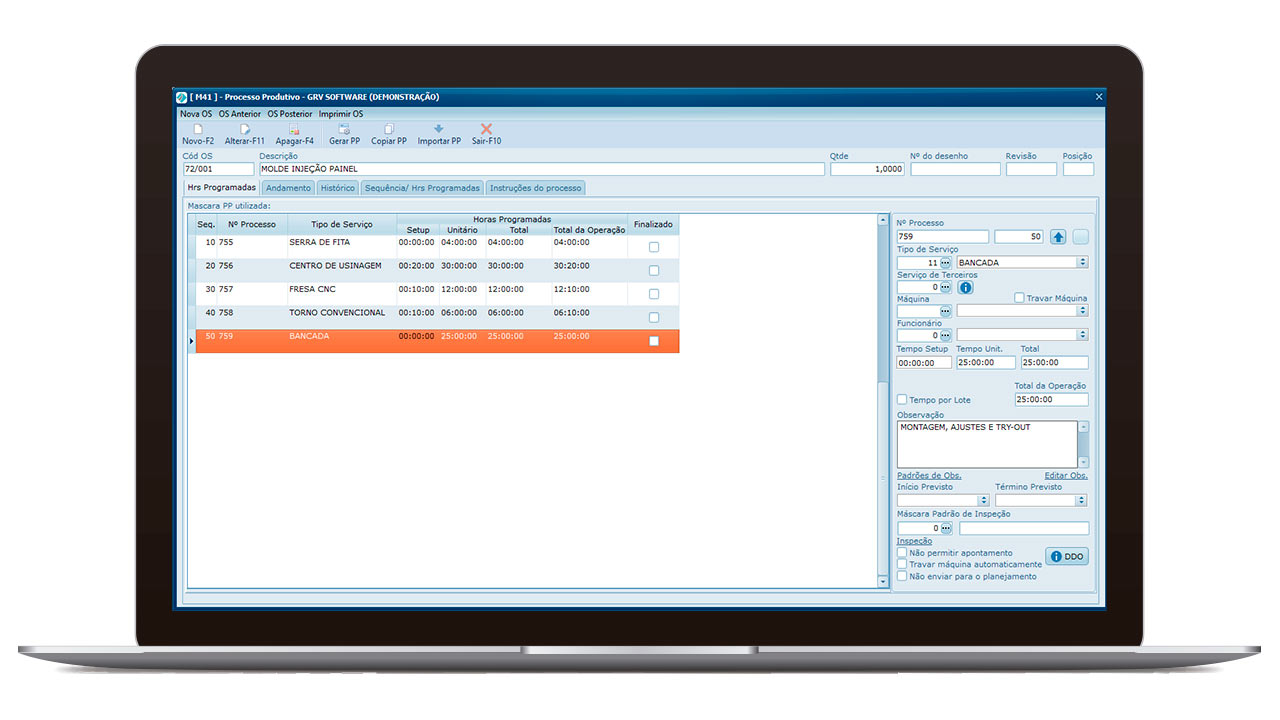Viewport: 1280px width, 720px height.
Task: Click the Qtde field showing 1,0000
Action: coord(867,169)
